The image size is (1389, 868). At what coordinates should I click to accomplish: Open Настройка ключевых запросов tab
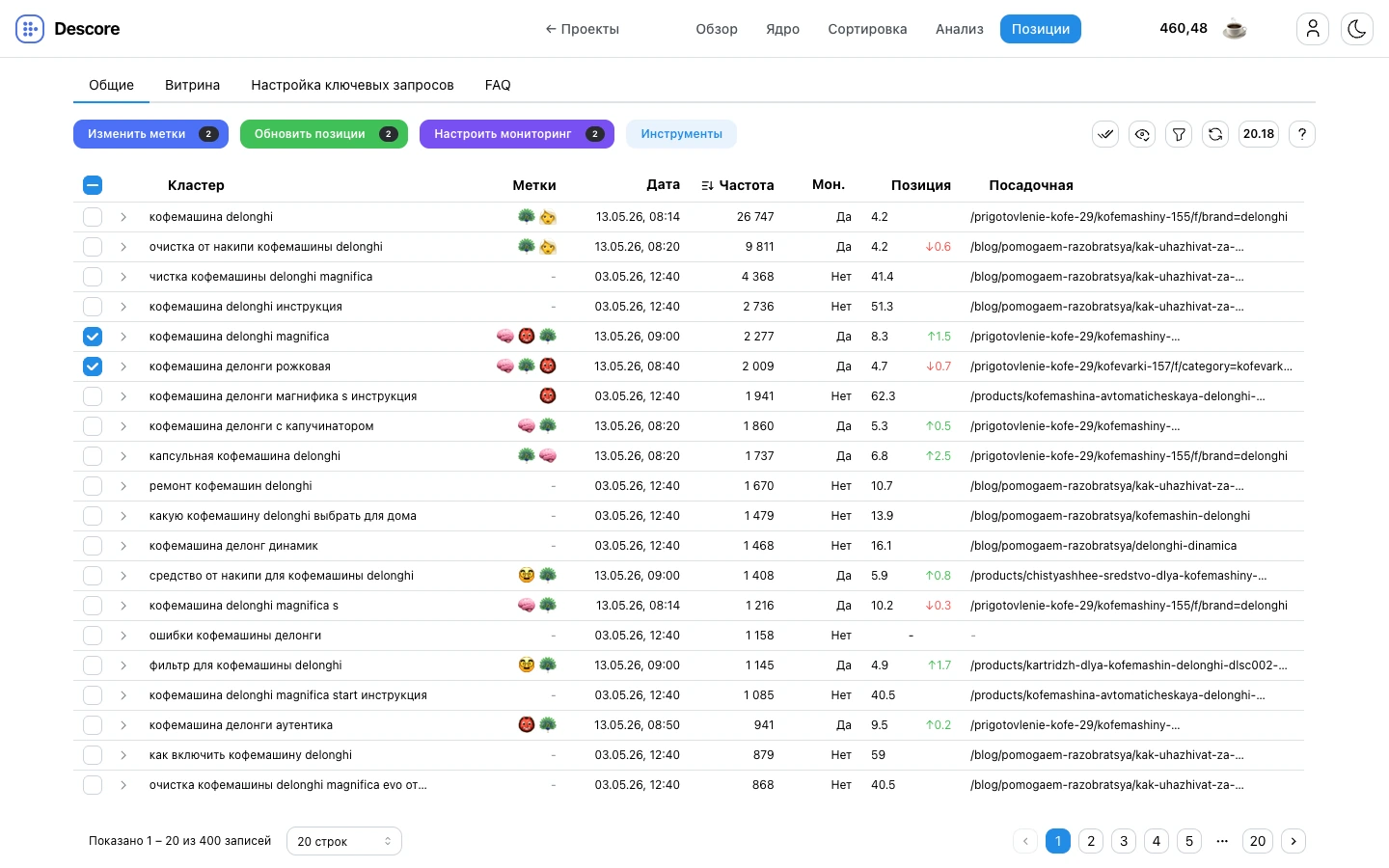(352, 85)
